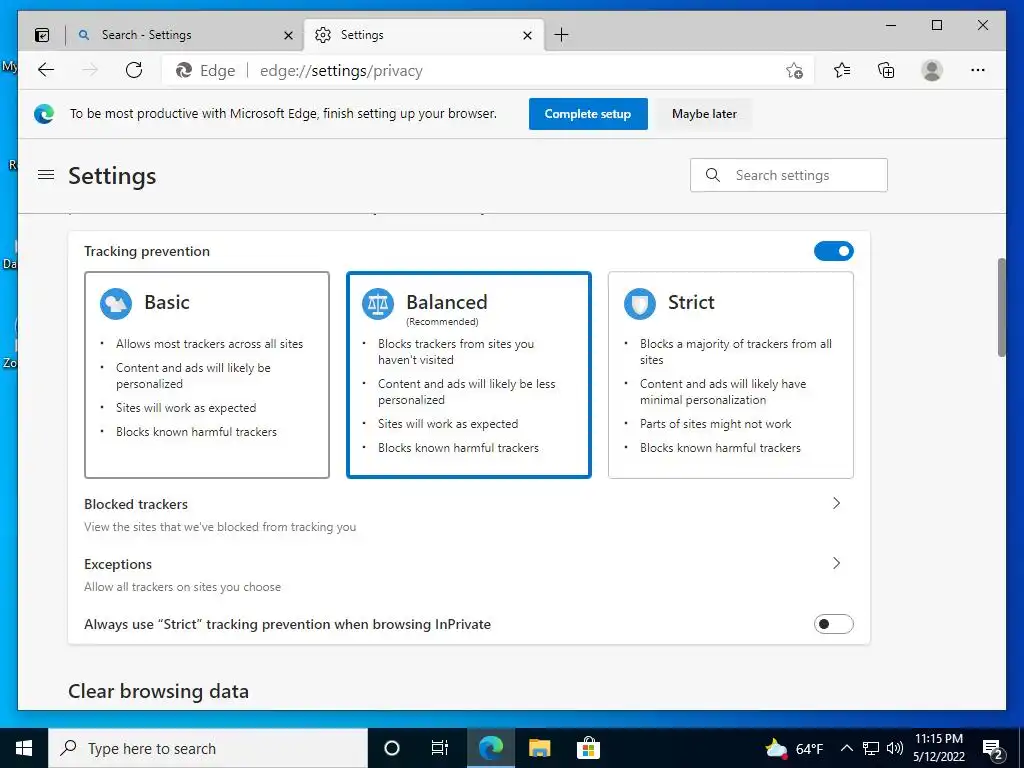Click the Edge icon on the taskbar
1024x768 pixels.
(491, 748)
